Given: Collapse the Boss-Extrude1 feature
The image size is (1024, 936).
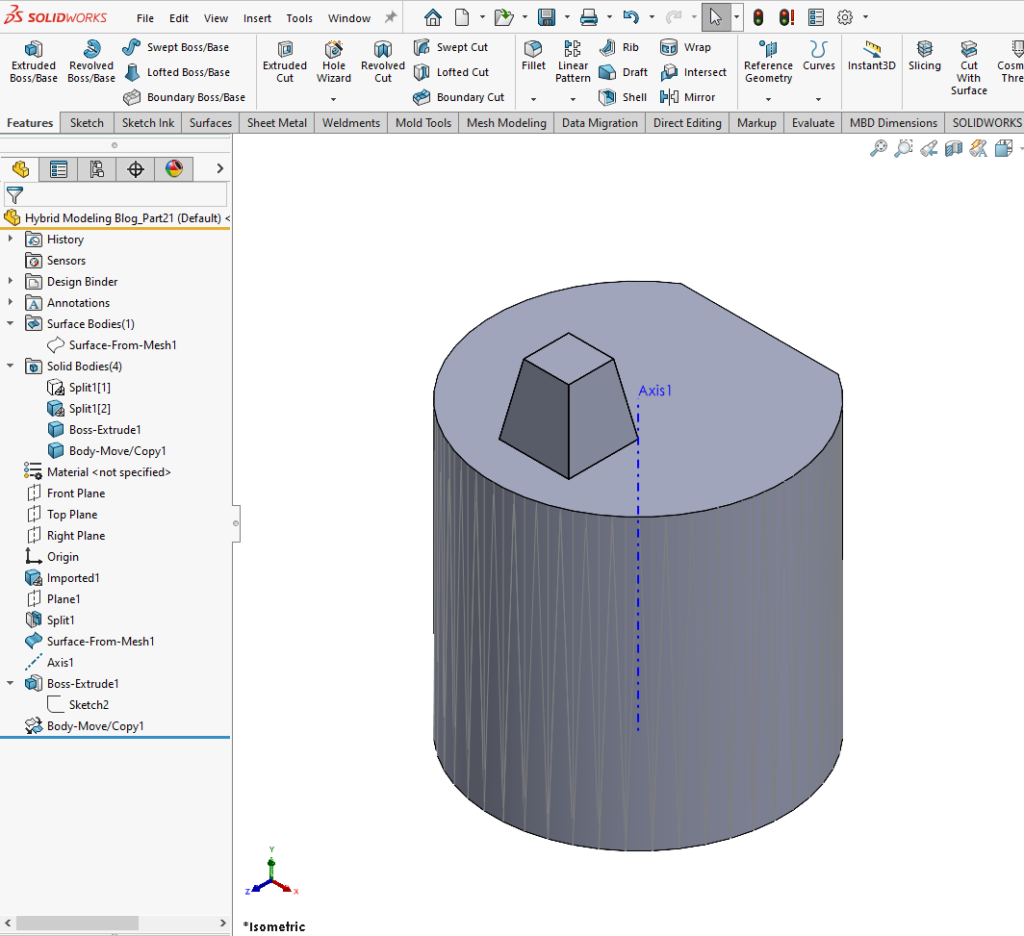Looking at the screenshot, I should pos(12,683).
